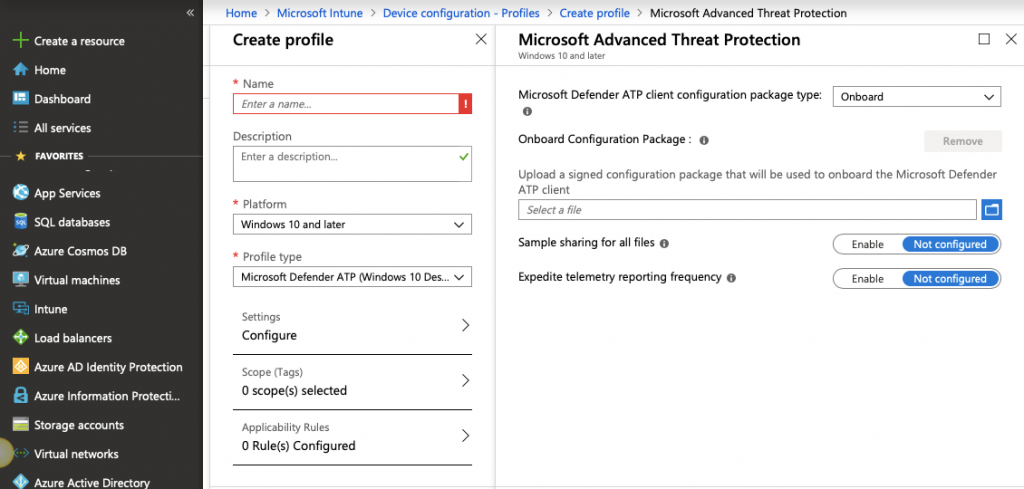Open ATP configuration package type dropdown
Screen dimensions: 1024x489
[x=916, y=97]
